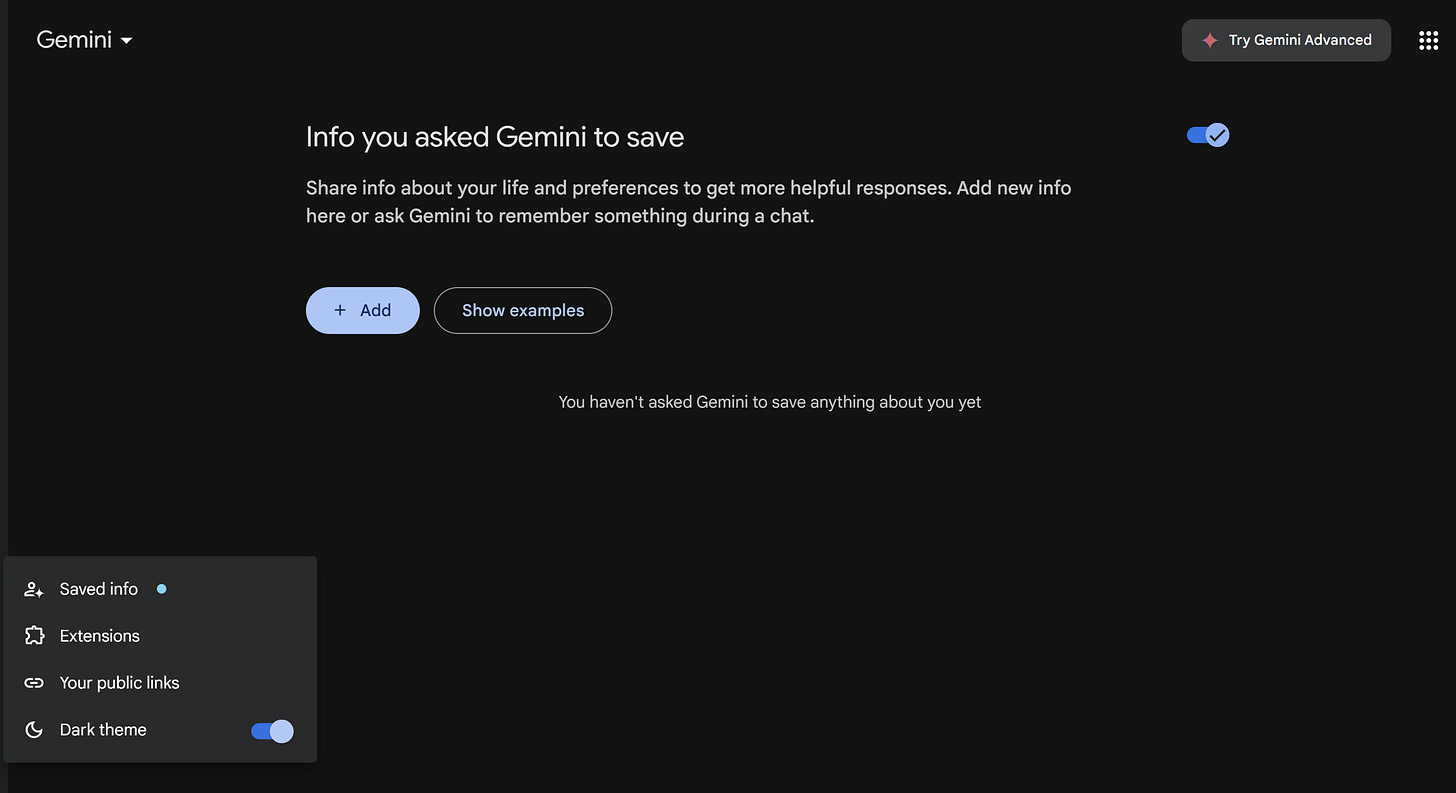The image size is (1456, 793).
Task: Click Show examples button
Action: [x=523, y=310]
